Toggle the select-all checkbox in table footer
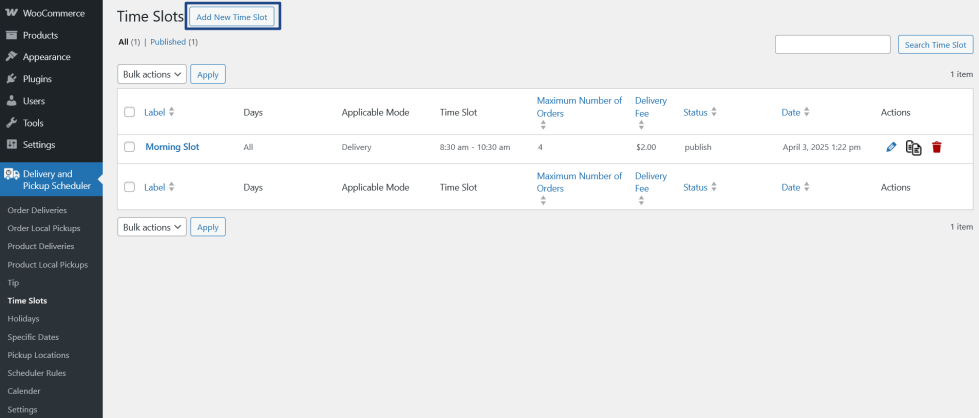This screenshot has width=979, height=418. (x=130, y=187)
